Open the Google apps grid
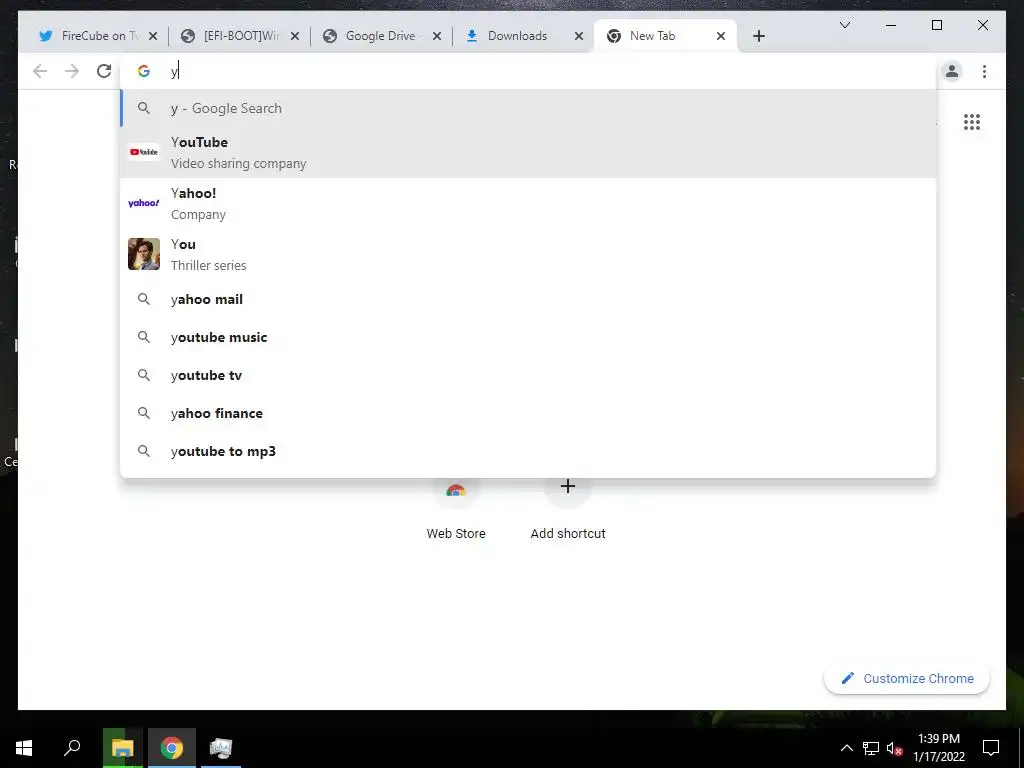The width and height of the screenshot is (1024, 768). [972, 121]
